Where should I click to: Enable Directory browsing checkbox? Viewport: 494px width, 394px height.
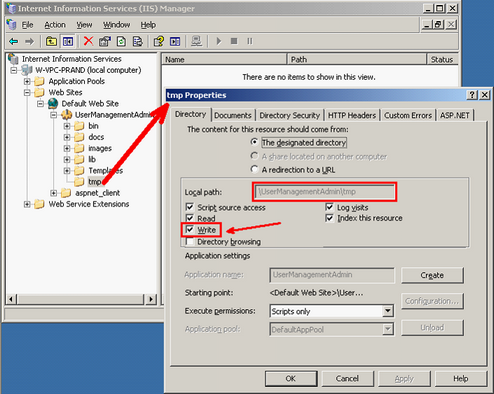[x=190, y=241]
